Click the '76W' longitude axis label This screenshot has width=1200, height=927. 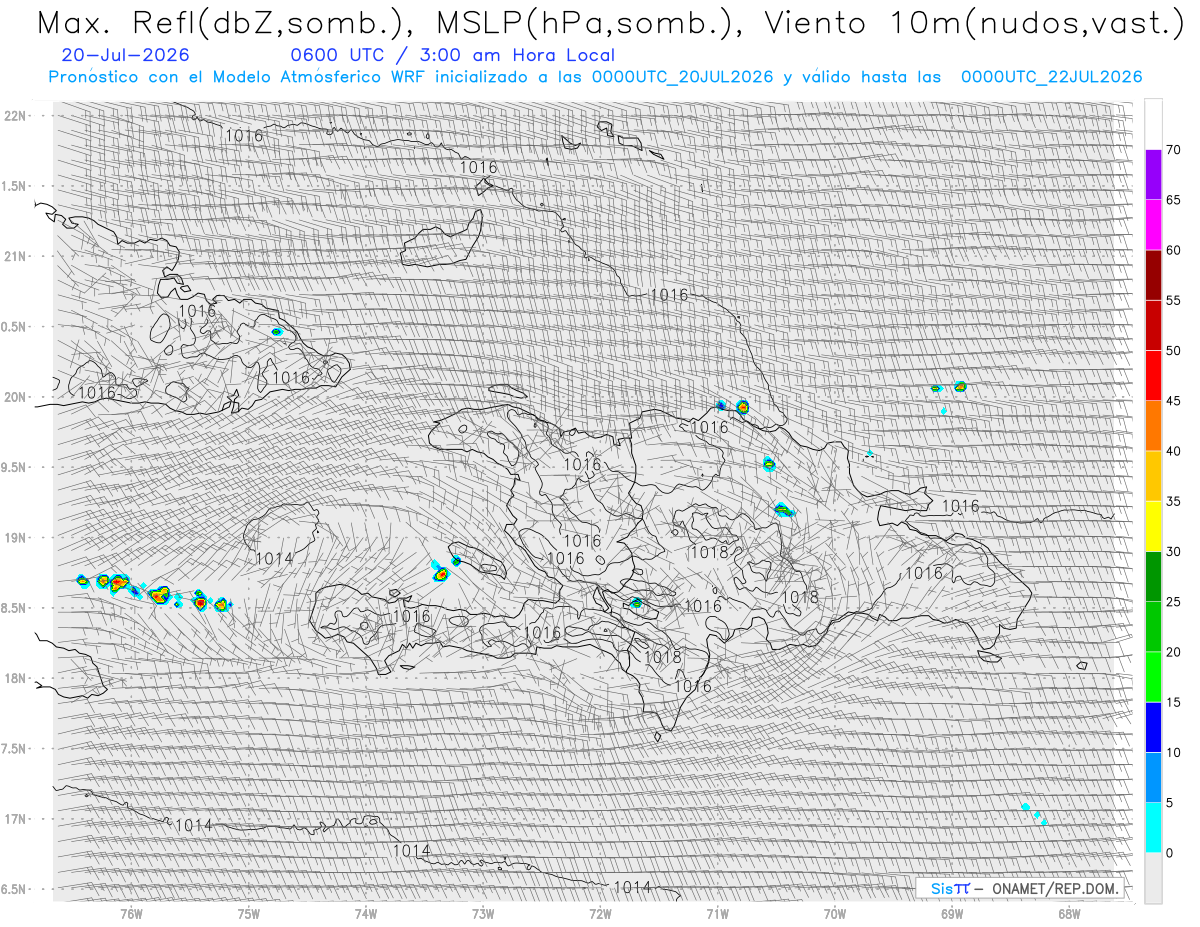coord(131,913)
